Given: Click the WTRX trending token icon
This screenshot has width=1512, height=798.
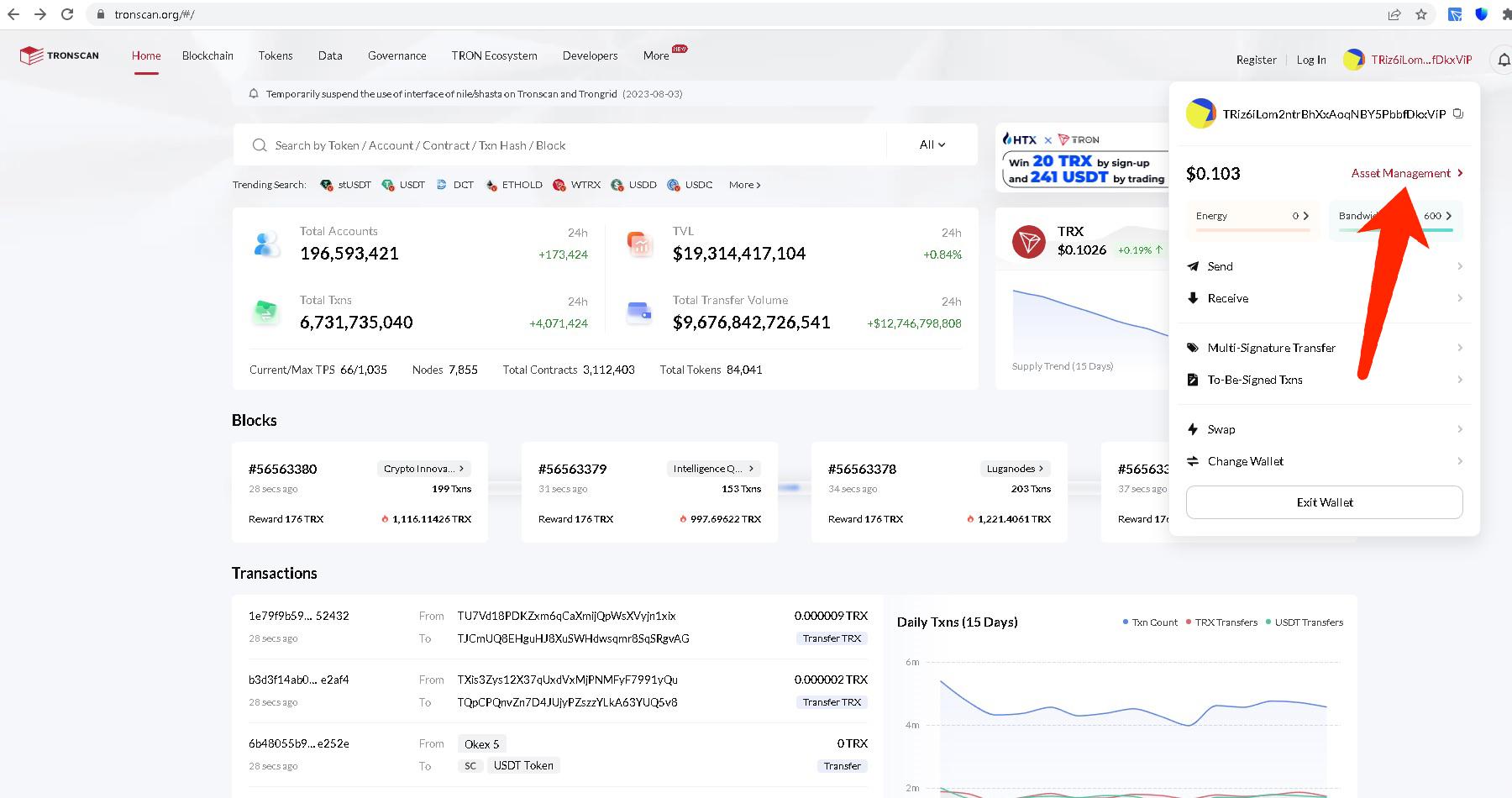Looking at the screenshot, I should pyautogui.click(x=559, y=185).
